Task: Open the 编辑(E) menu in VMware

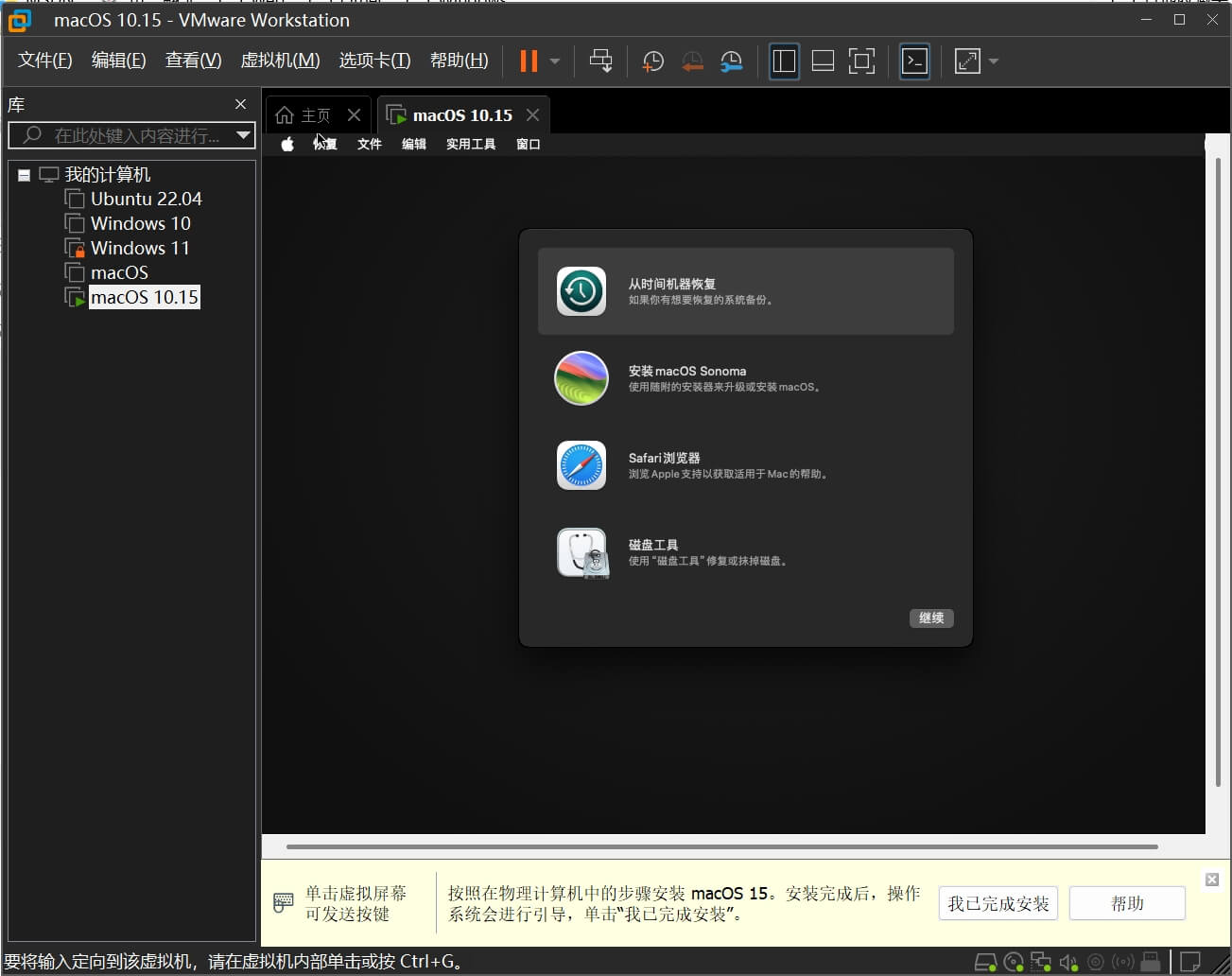Action: [118, 61]
